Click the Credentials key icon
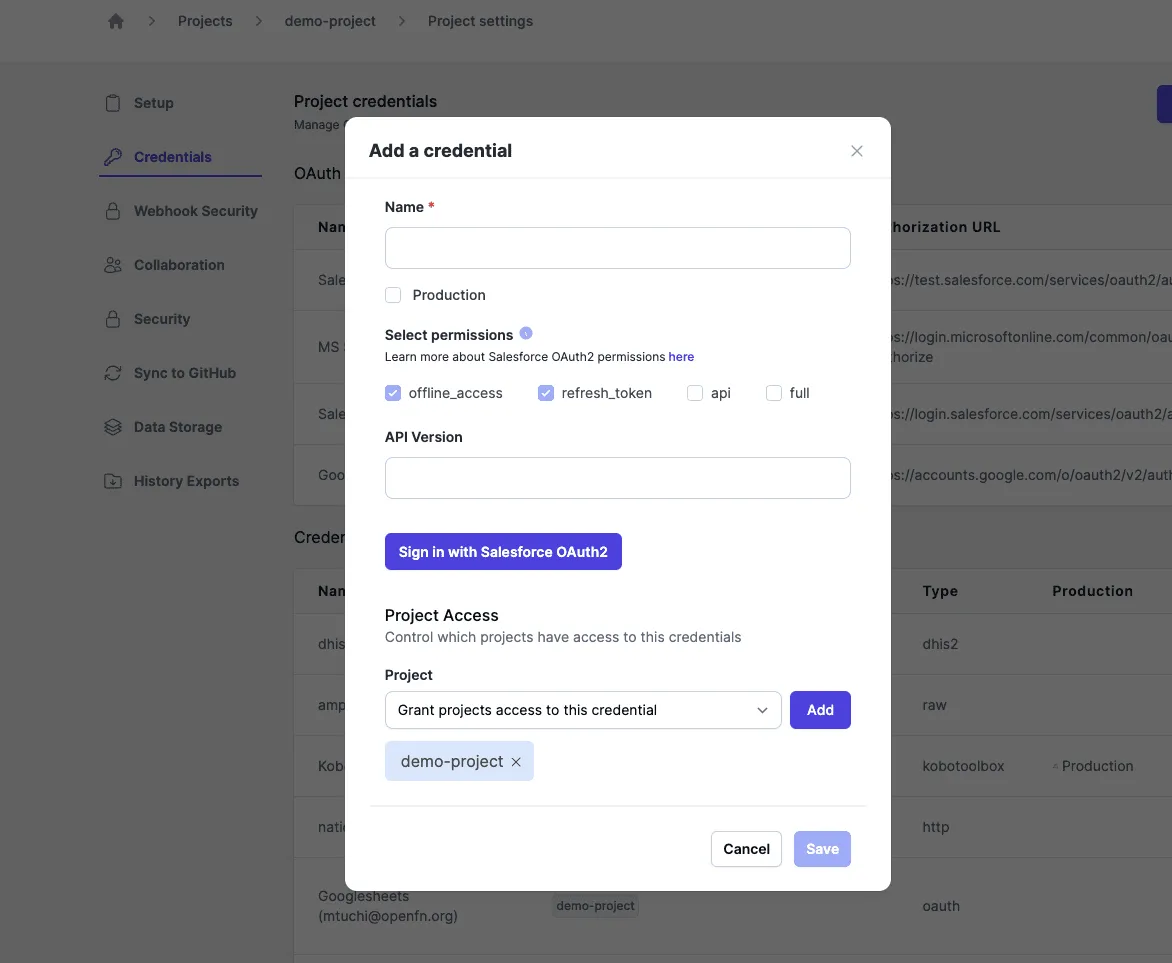Image resolution: width=1172 pixels, height=963 pixels. click(x=113, y=157)
